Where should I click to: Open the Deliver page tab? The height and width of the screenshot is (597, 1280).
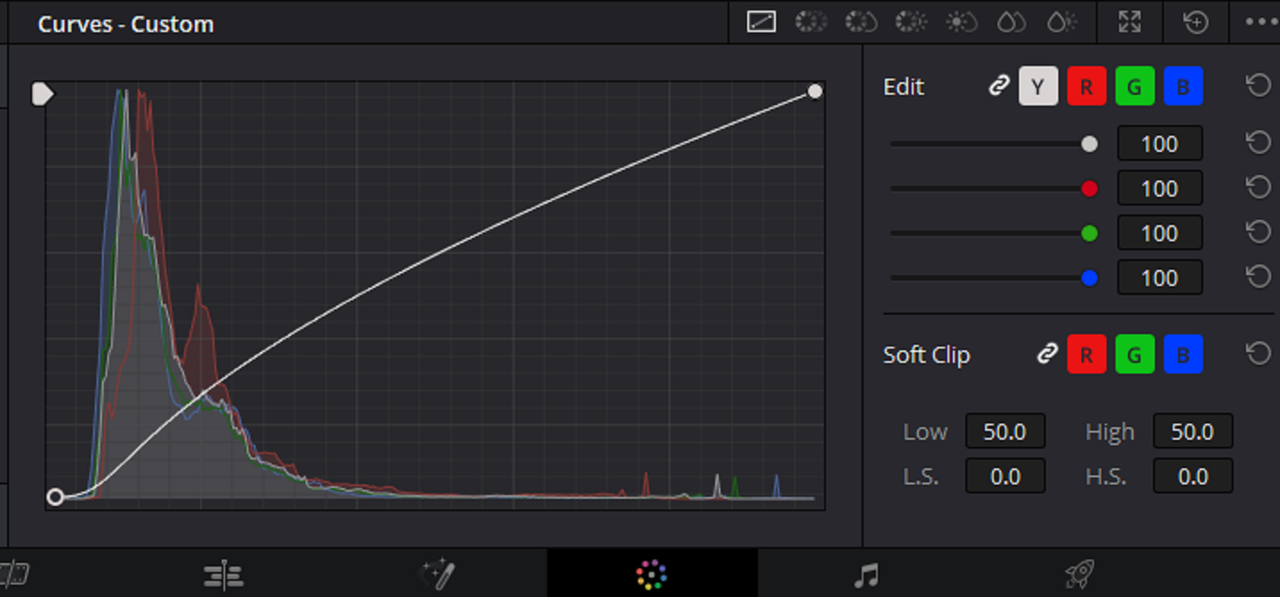tap(1079, 574)
